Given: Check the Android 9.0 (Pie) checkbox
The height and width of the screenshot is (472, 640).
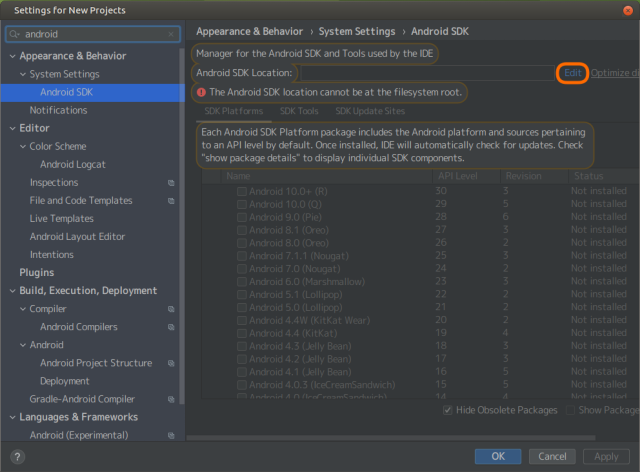Looking at the screenshot, I should (241, 217).
